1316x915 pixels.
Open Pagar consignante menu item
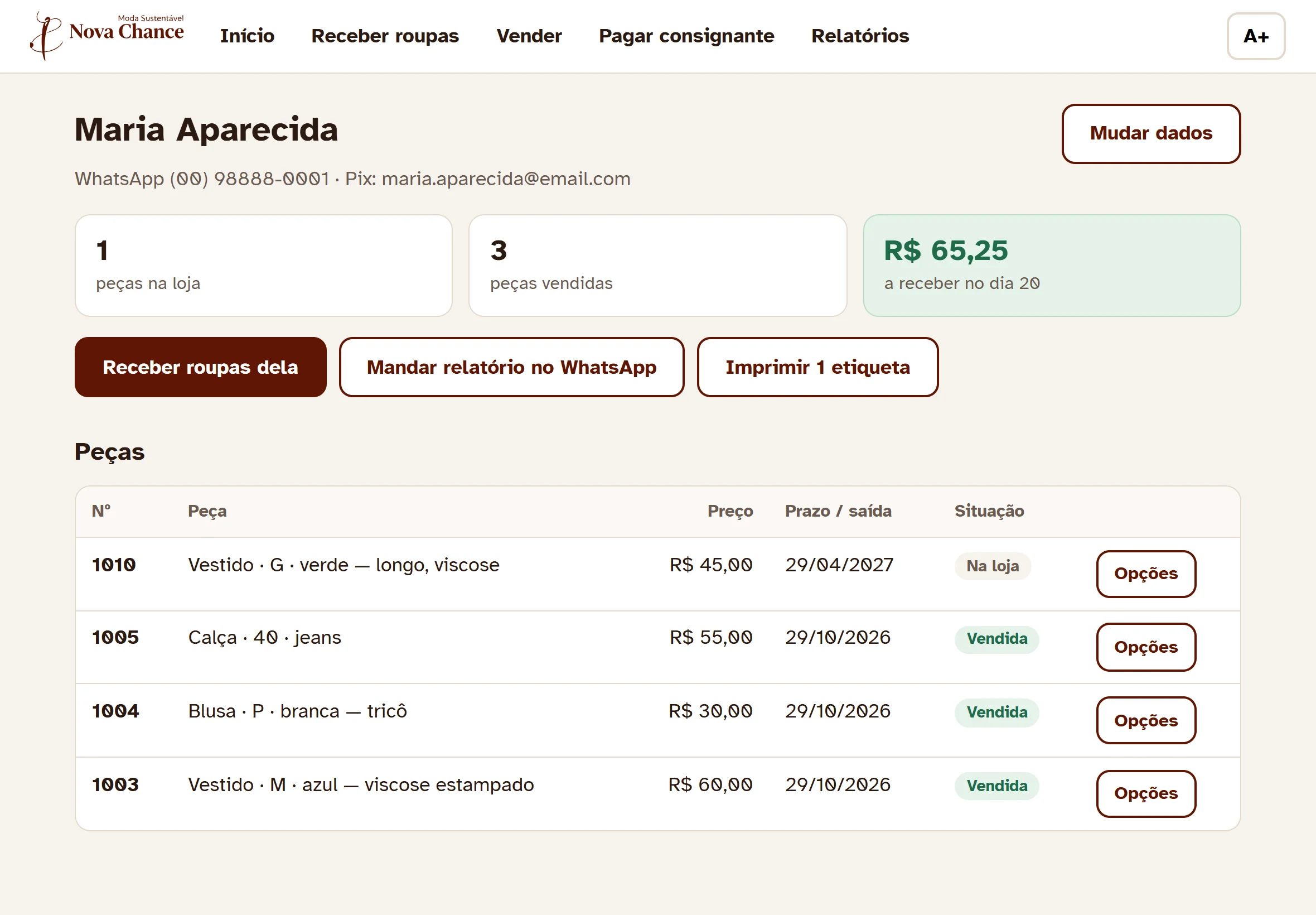[686, 36]
